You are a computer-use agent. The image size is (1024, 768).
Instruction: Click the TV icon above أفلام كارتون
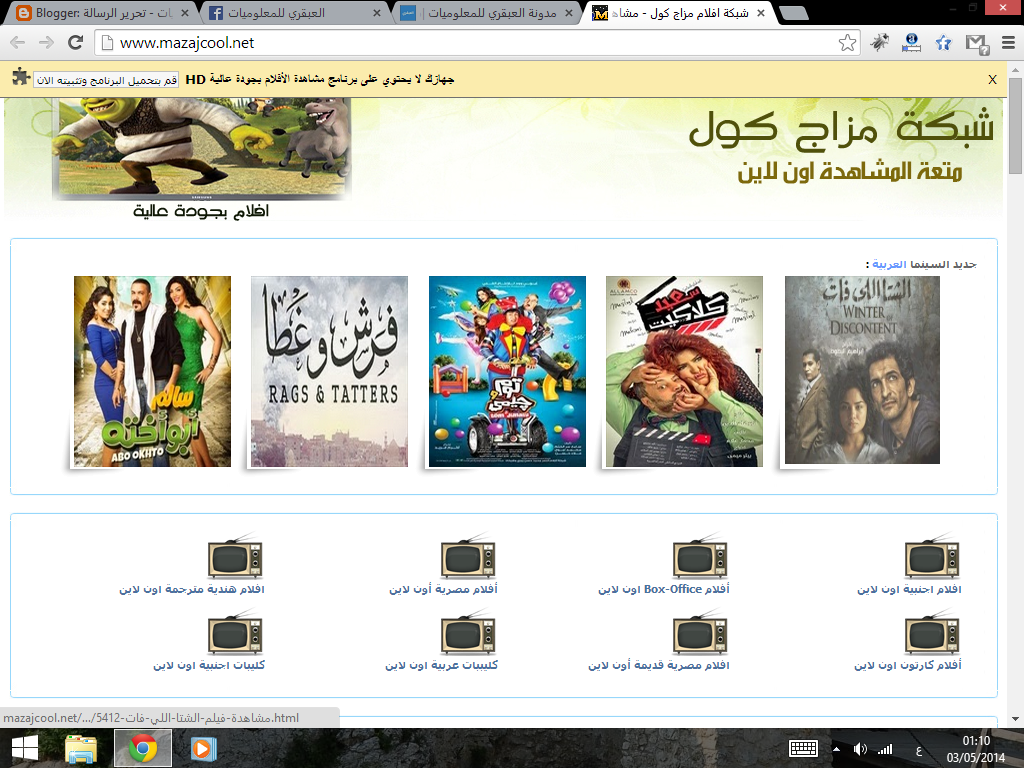pos(932,632)
